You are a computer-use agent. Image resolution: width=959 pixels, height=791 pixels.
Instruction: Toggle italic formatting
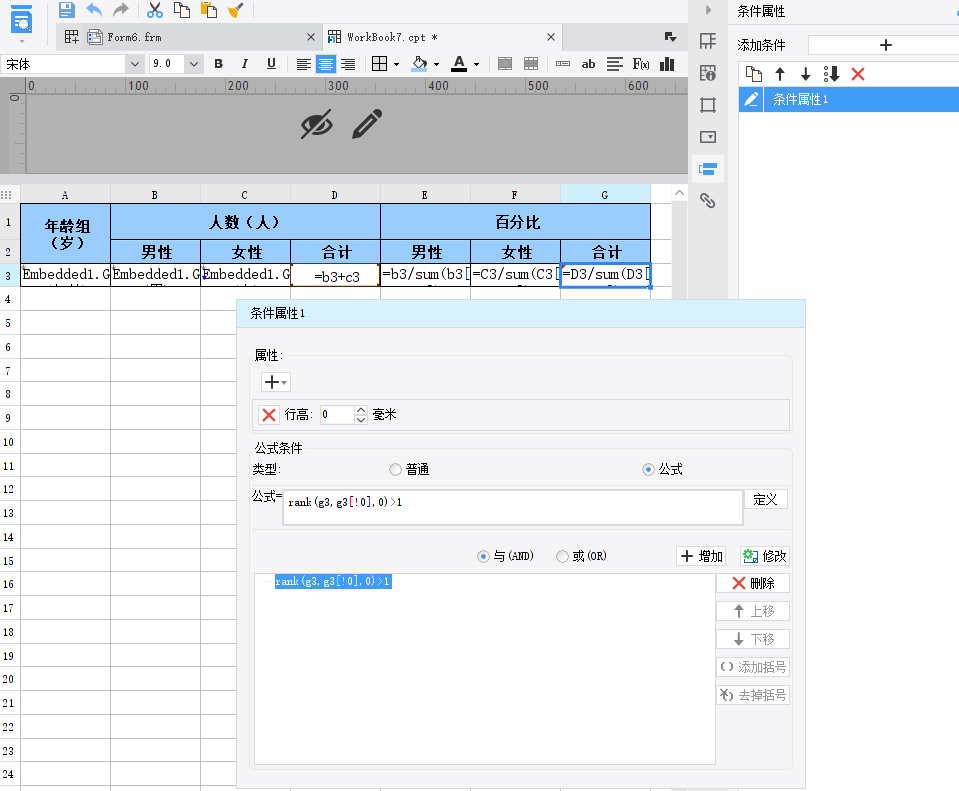click(245, 64)
